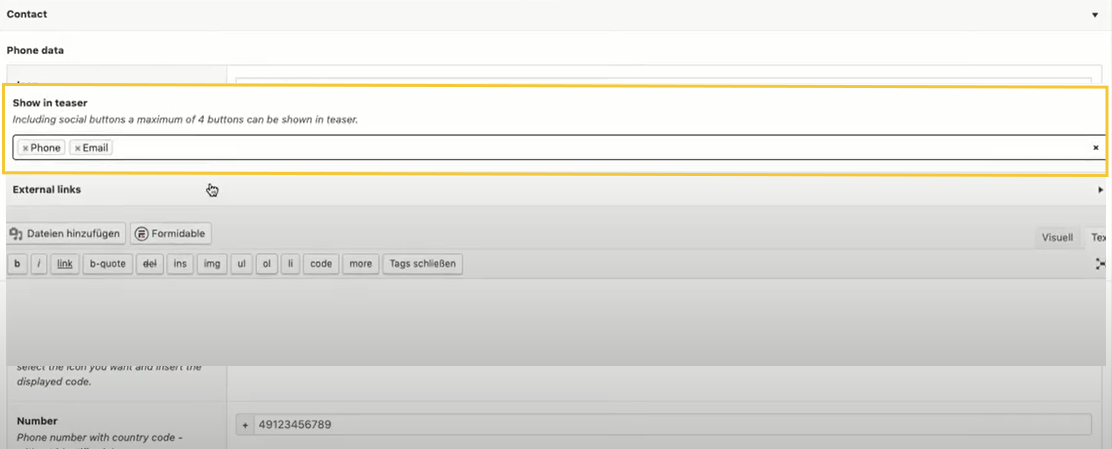Open the Show in teaser select field
Viewport: 1112px width, 449px height.
(x=600, y=148)
